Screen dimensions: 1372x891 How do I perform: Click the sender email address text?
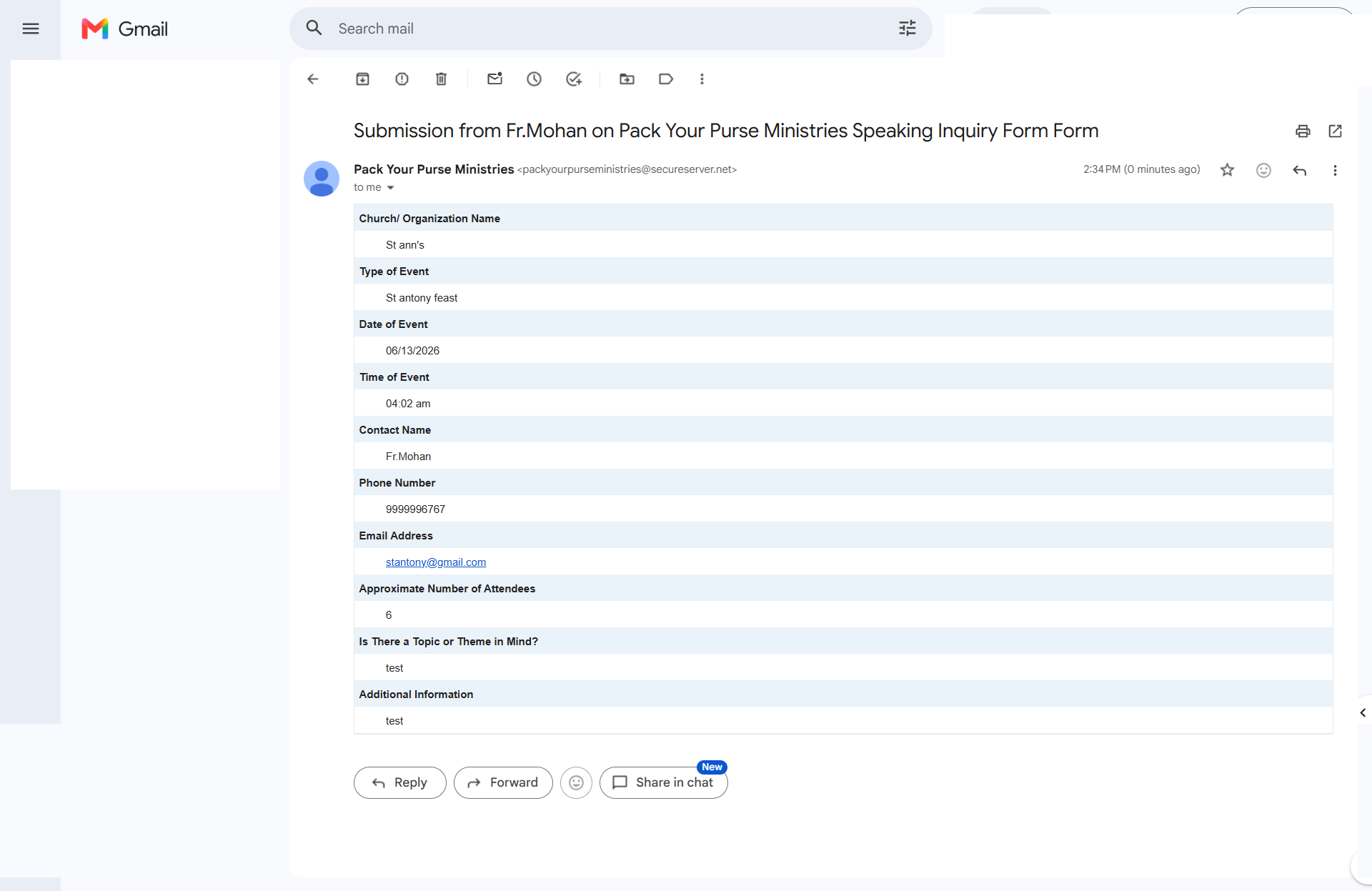627,169
